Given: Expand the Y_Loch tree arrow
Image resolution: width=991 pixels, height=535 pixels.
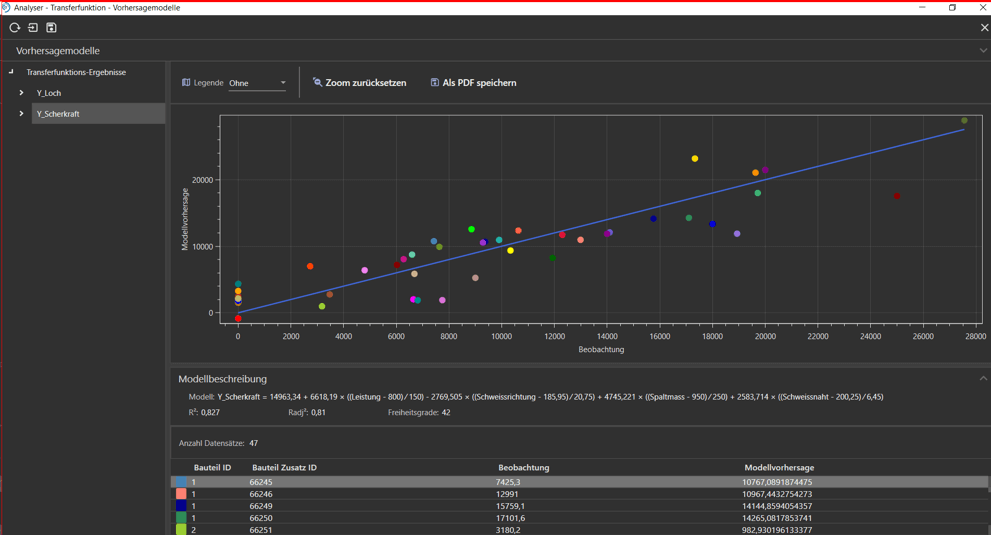Looking at the screenshot, I should pos(21,93).
